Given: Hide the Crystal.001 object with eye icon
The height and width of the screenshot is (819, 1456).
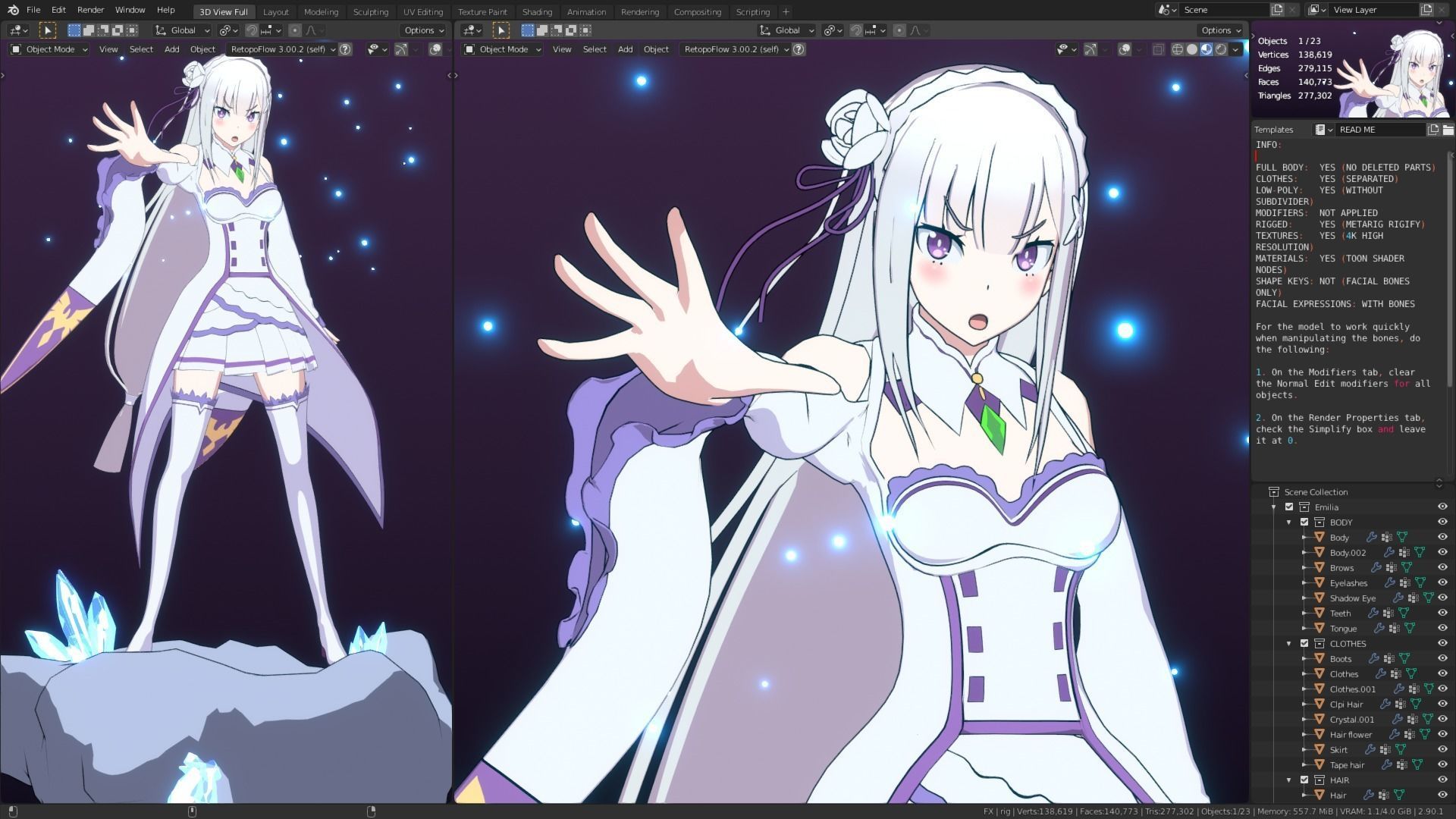Looking at the screenshot, I should 1442,720.
